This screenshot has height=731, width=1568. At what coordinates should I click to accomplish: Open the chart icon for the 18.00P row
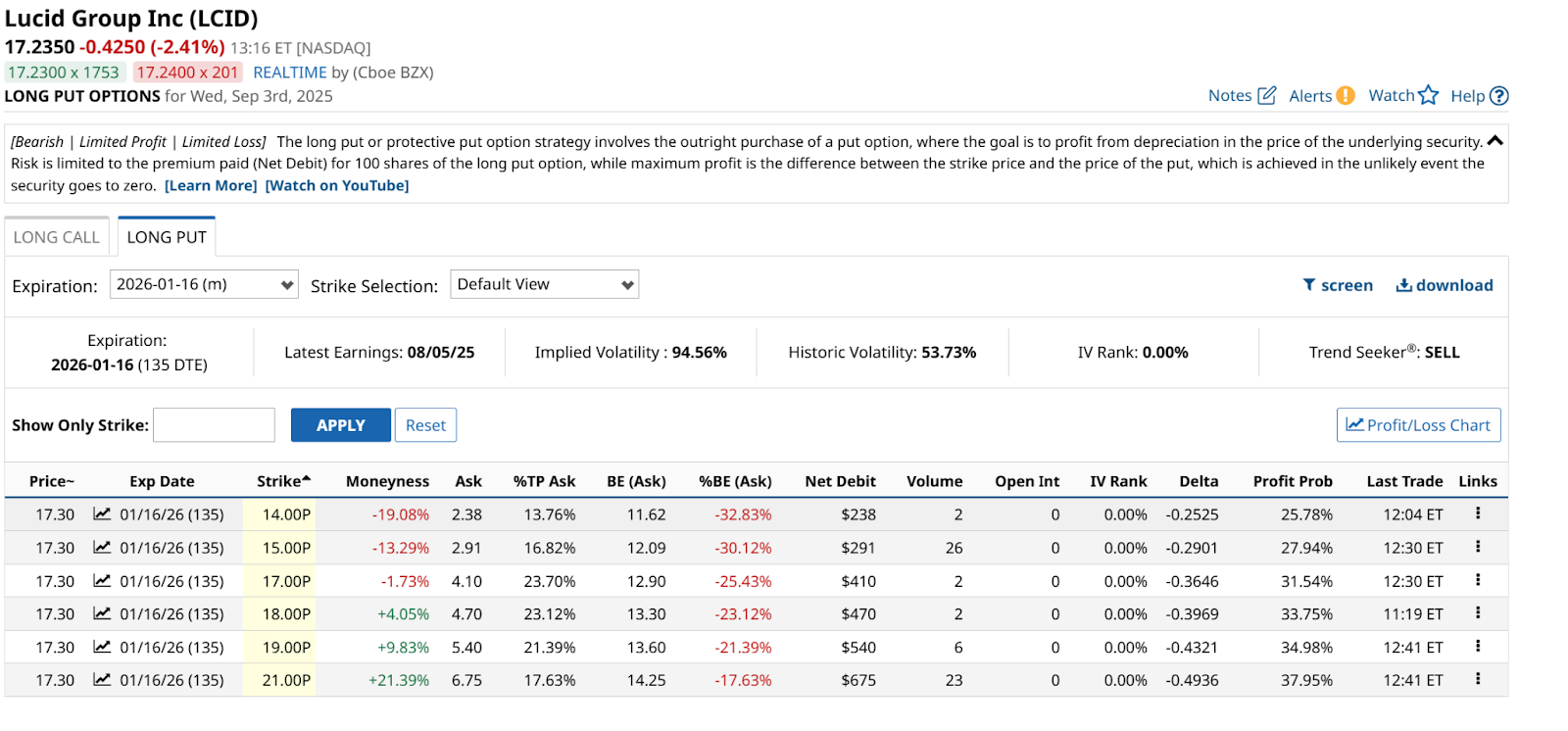pos(102,613)
